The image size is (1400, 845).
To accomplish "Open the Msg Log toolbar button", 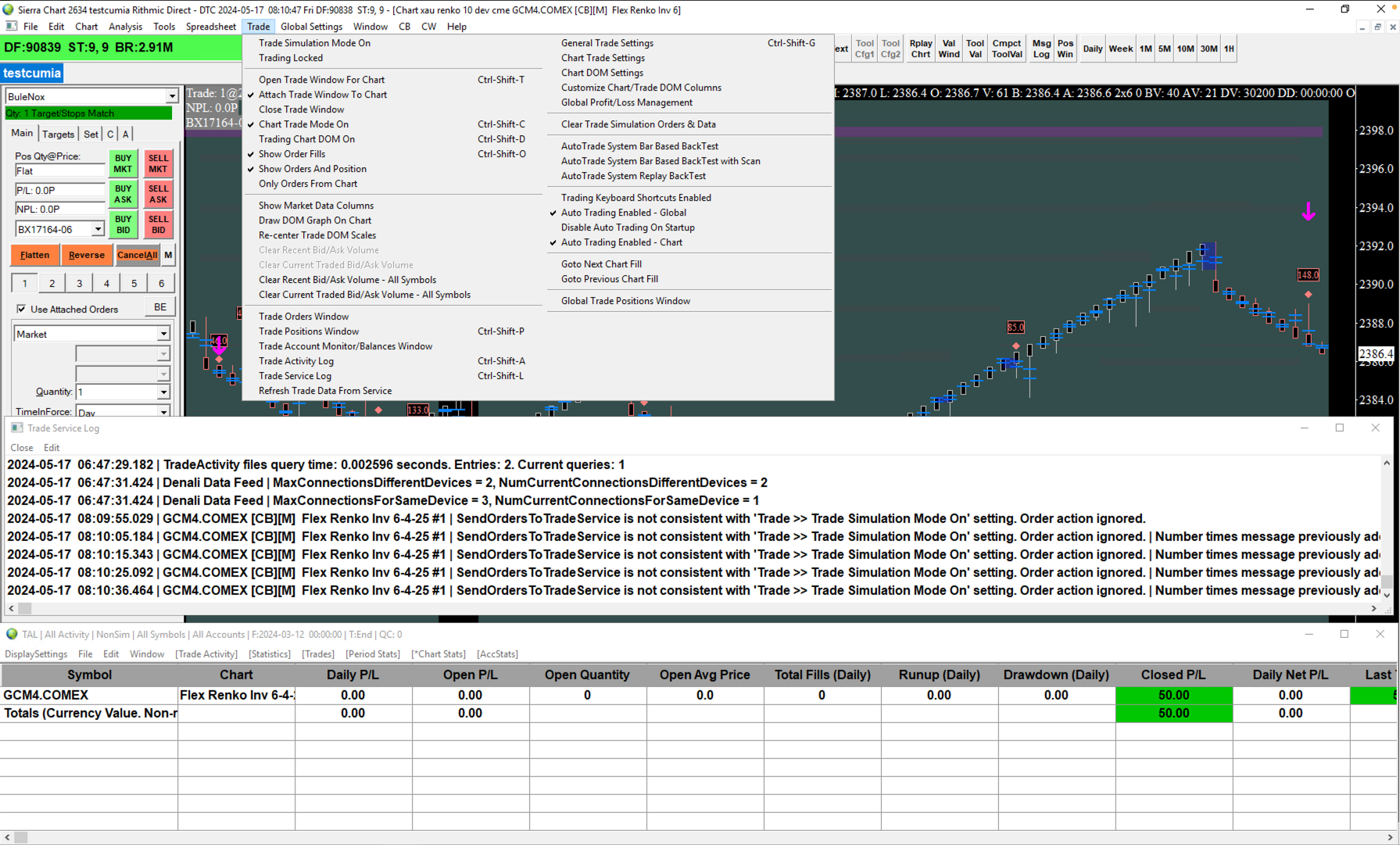I will (x=1040, y=48).
